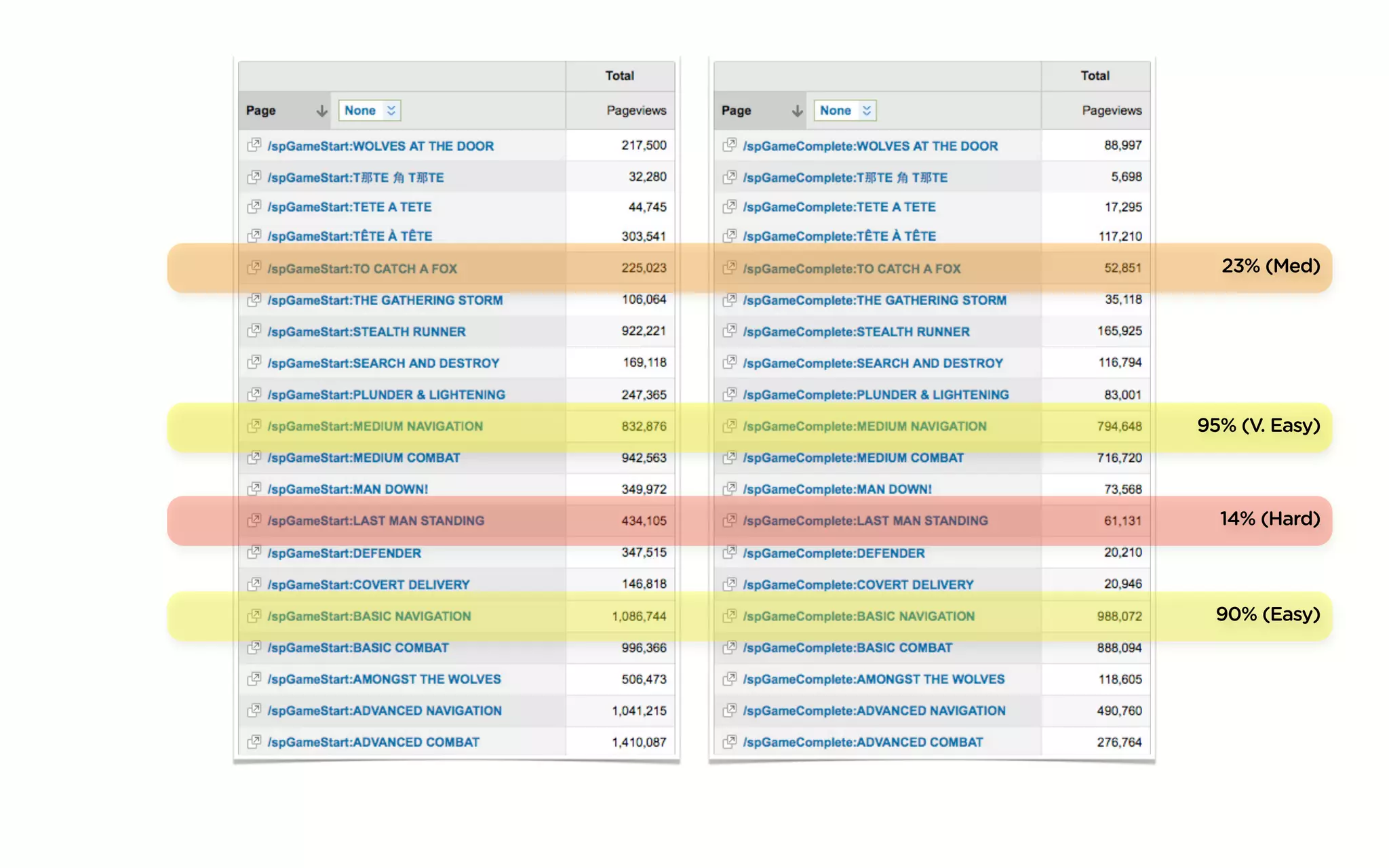The height and width of the screenshot is (868, 1389).
Task: Click sort arrow beside Page in the left table
Action: pos(321,111)
